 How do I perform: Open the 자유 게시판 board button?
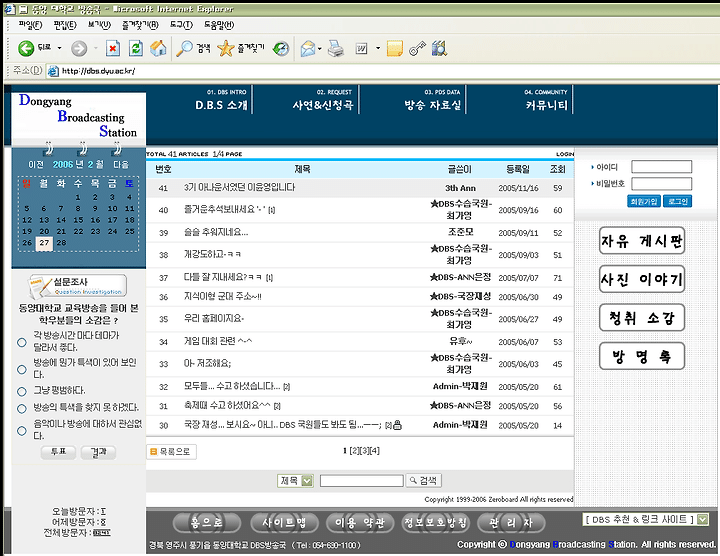(x=641, y=241)
